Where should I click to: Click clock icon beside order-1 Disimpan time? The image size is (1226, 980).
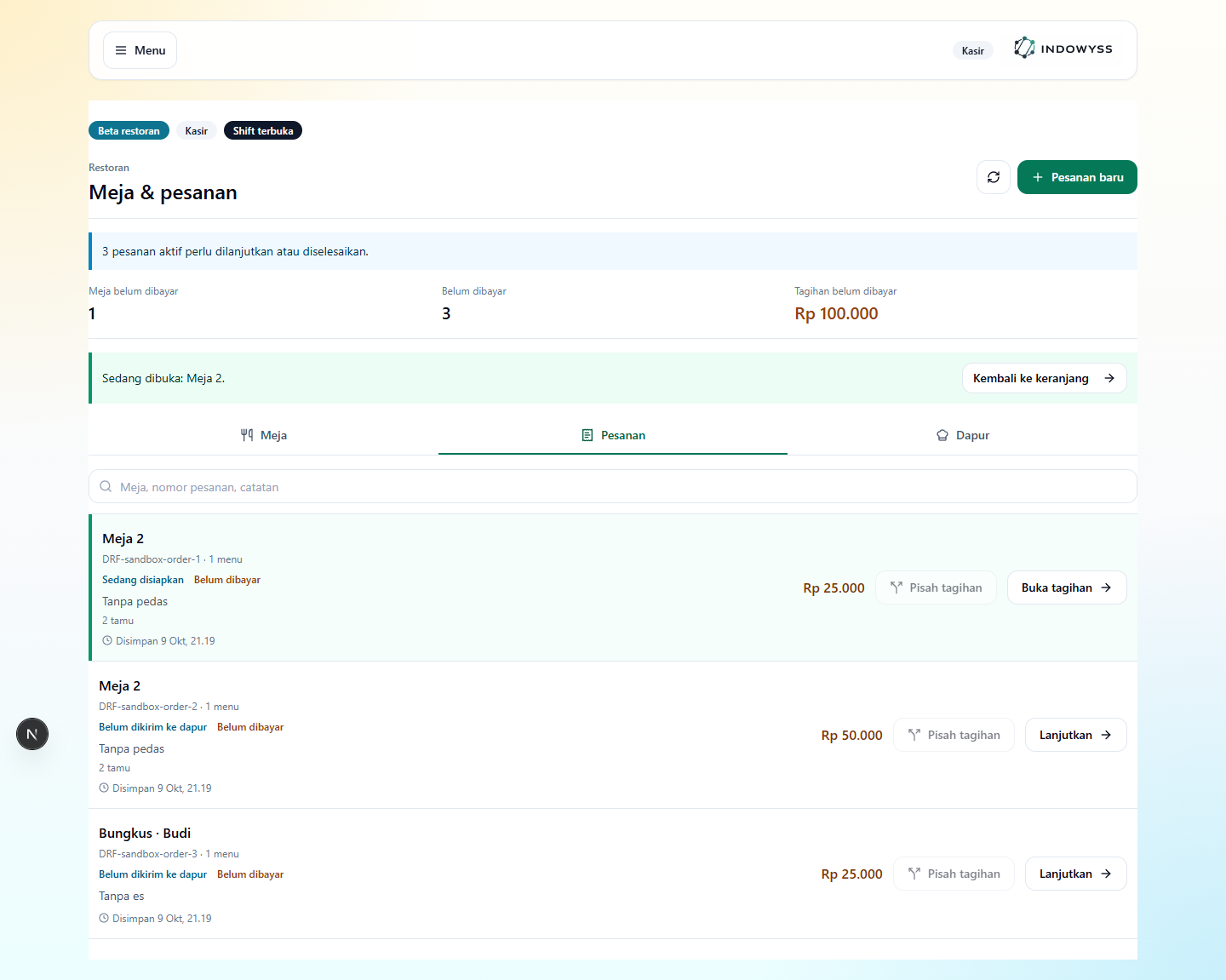[x=107, y=640]
